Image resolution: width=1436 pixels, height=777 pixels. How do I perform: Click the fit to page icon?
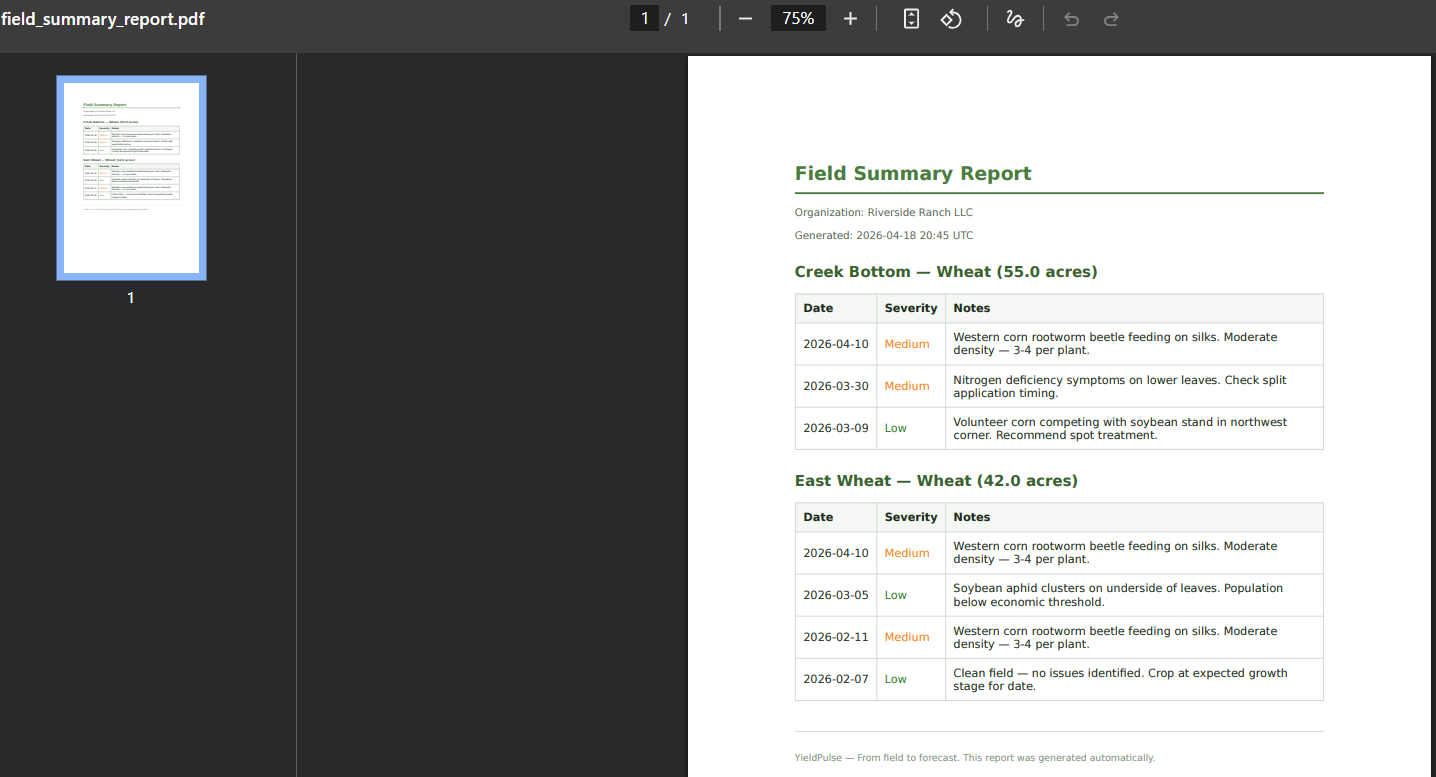(x=911, y=19)
